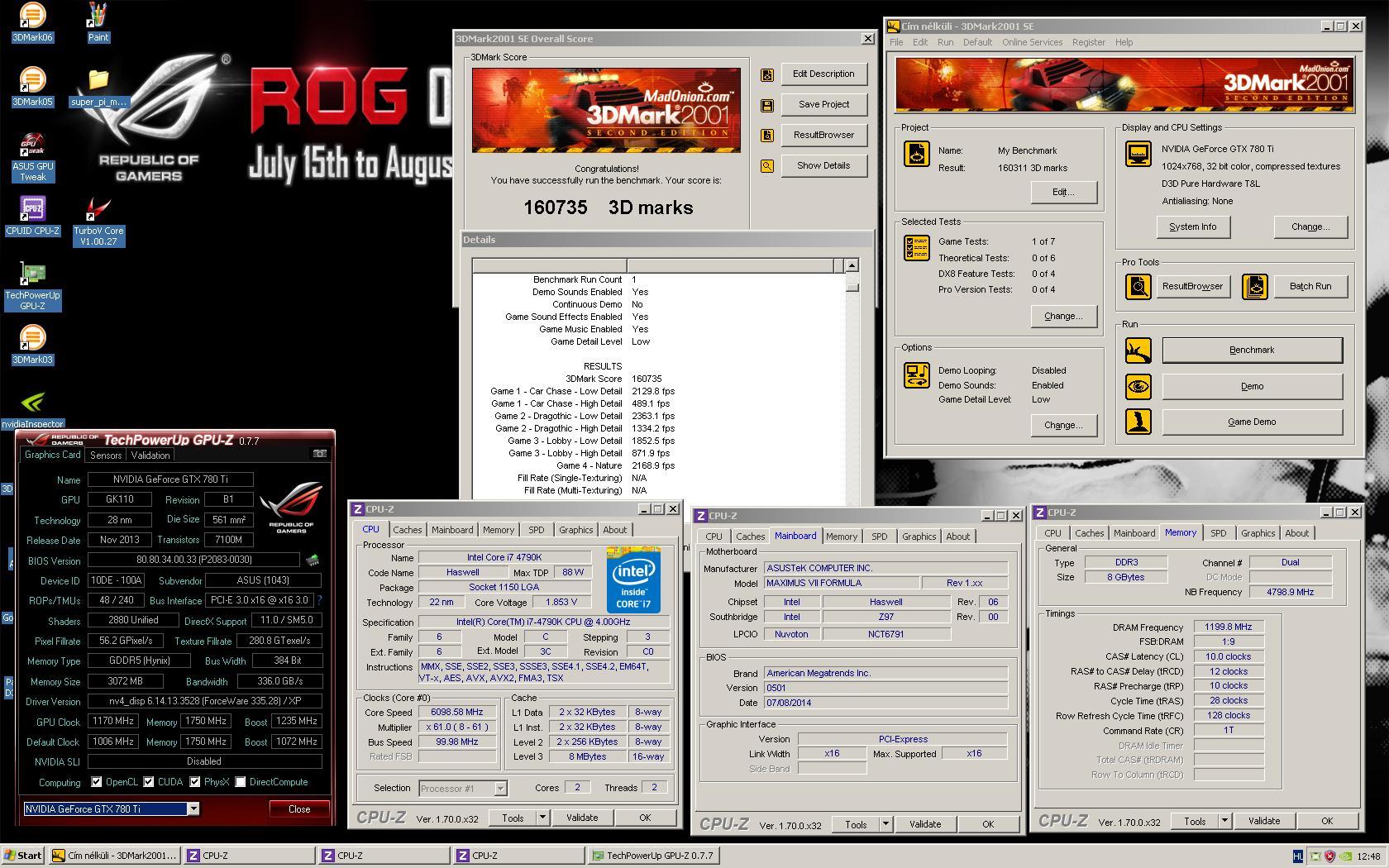
Task: Click the Demo eye icon
Action: coord(1138,387)
